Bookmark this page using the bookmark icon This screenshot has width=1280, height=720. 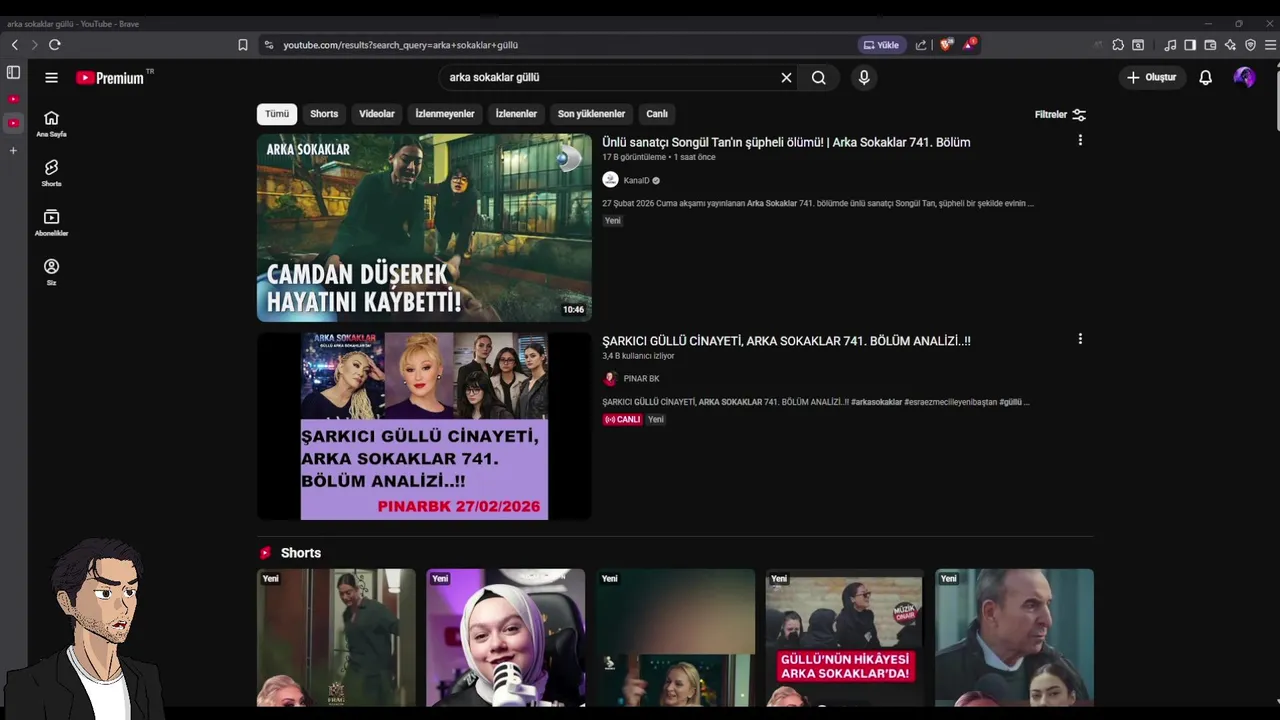click(x=243, y=45)
